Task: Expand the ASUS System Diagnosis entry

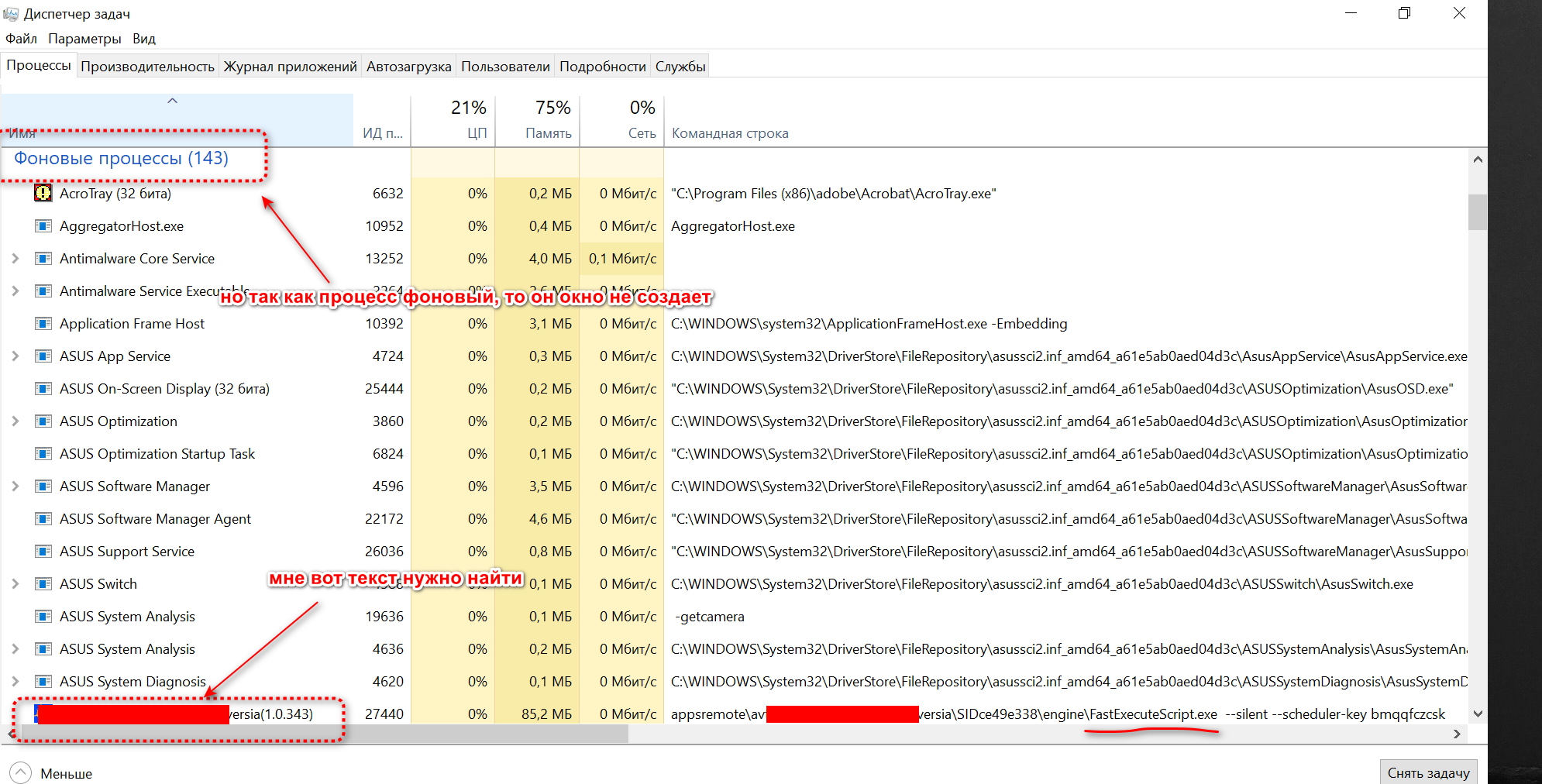Action: (15, 682)
